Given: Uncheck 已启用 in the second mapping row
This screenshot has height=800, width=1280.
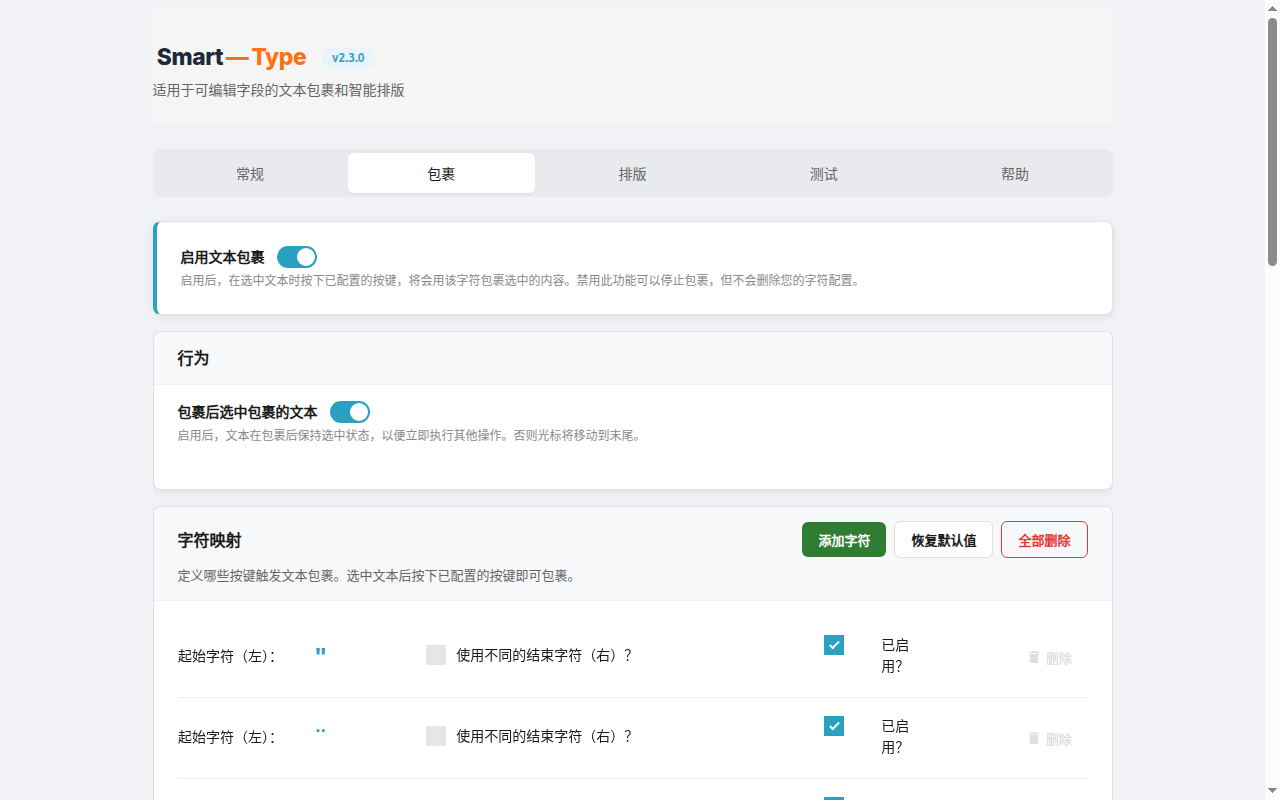Looking at the screenshot, I should pos(834,726).
